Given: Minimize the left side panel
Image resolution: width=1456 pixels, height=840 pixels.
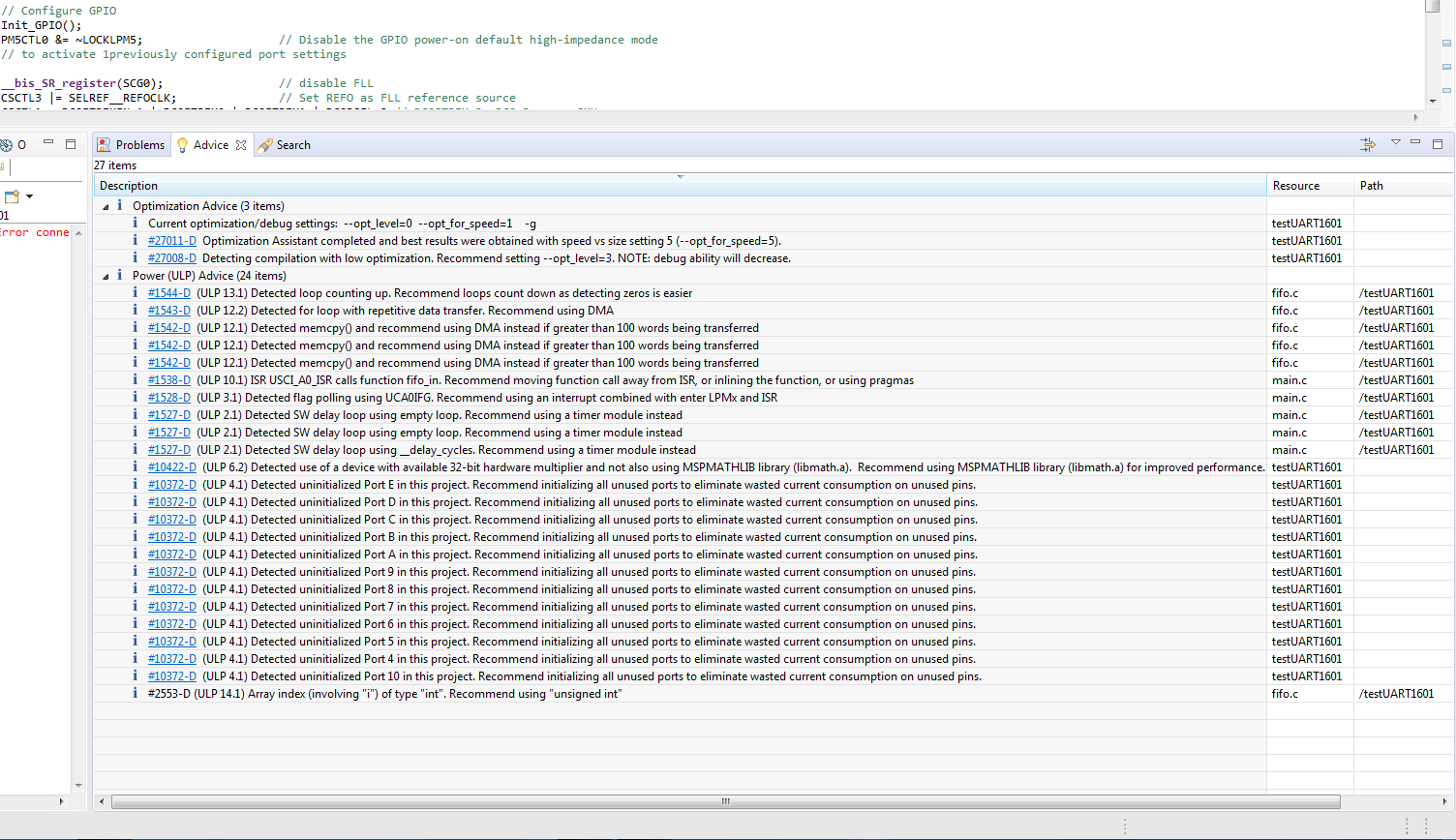Looking at the screenshot, I should pos(48,142).
